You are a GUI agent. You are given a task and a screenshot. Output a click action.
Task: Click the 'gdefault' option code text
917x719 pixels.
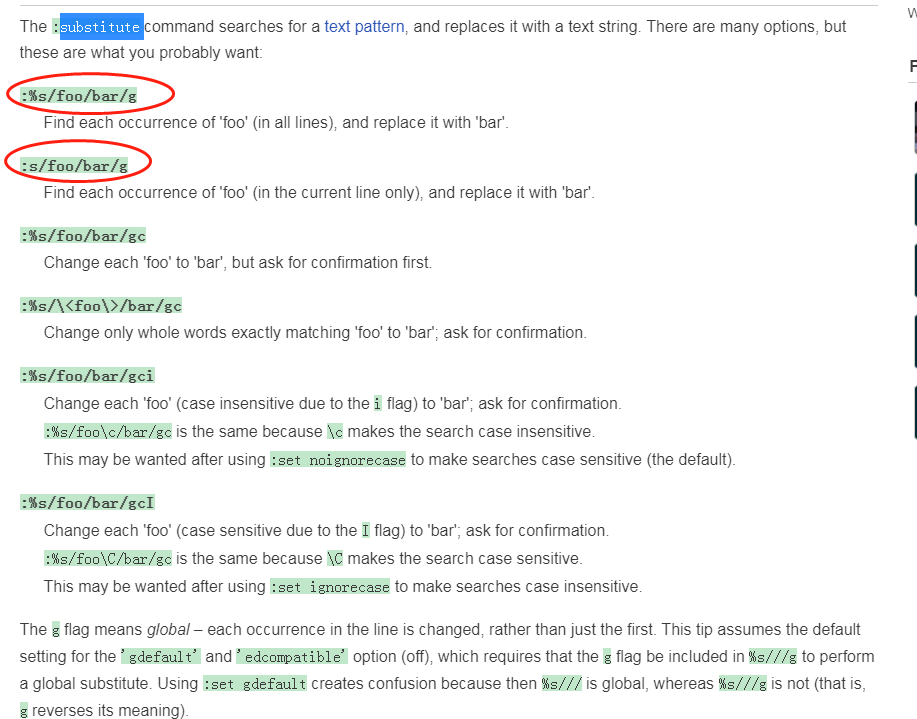pos(161,656)
